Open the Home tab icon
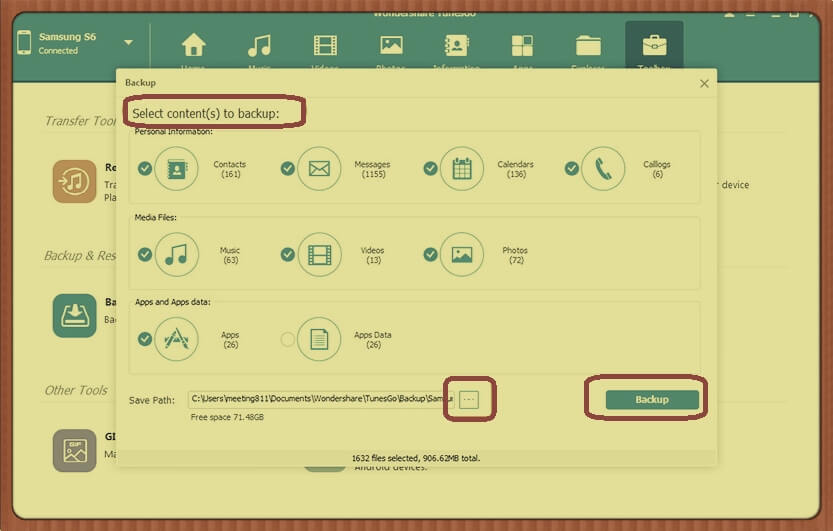This screenshot has width=833, height=531. pos(193,45)
